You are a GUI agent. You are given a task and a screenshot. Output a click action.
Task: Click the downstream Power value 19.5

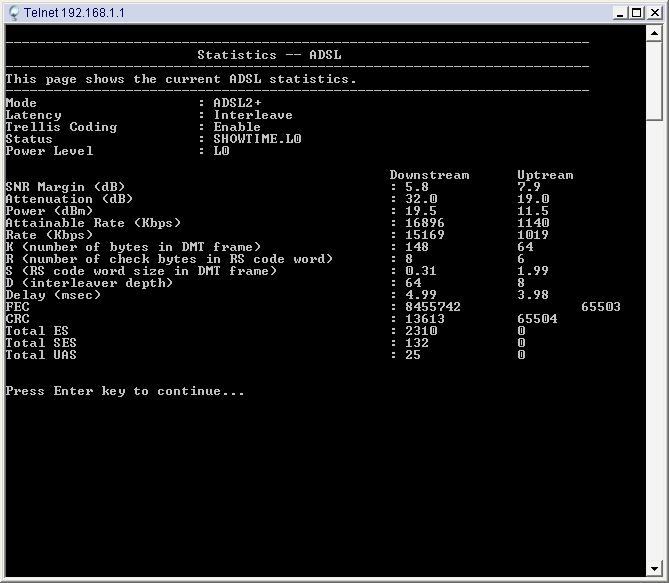pos(421,211)
